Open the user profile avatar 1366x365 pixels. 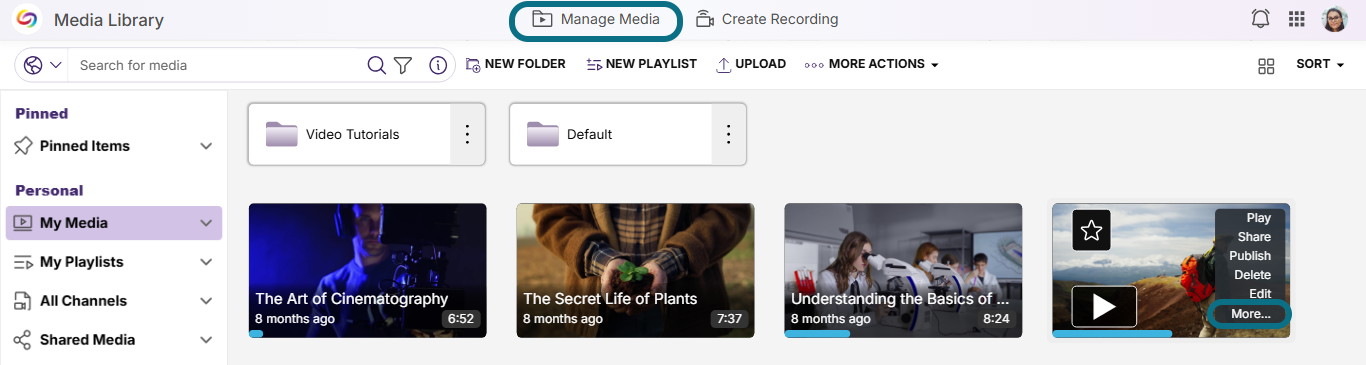coord(1335,19)
